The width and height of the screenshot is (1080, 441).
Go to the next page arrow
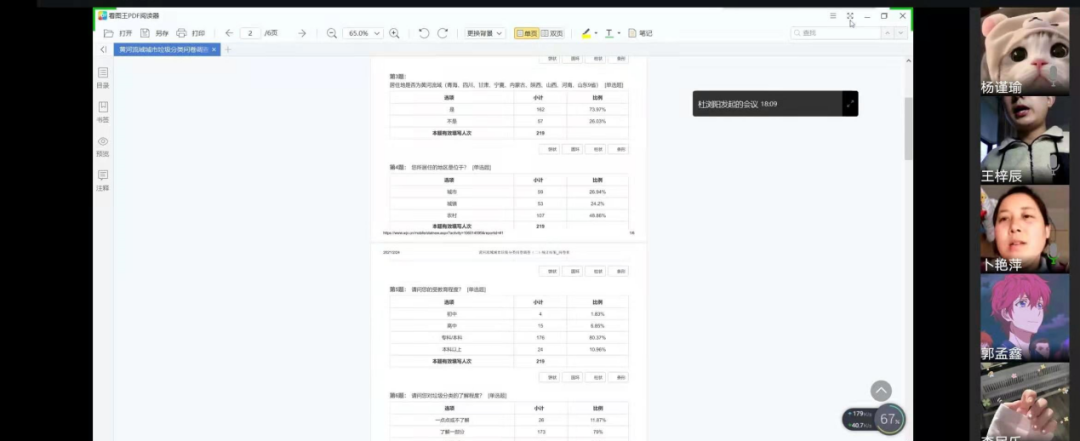(302, 33)
